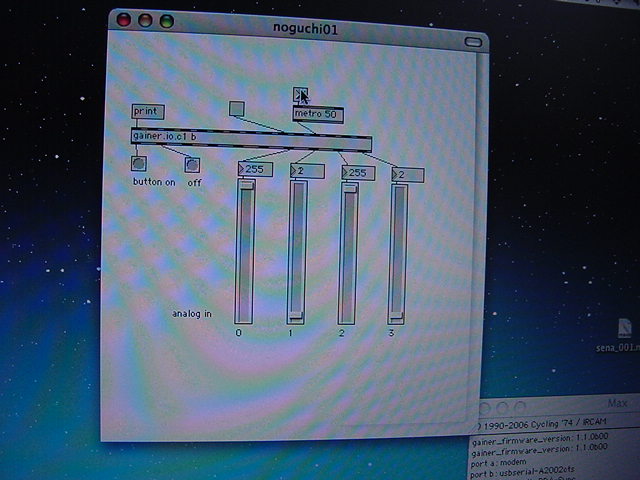Click number box above analog slider 1

tap(307, 171)
